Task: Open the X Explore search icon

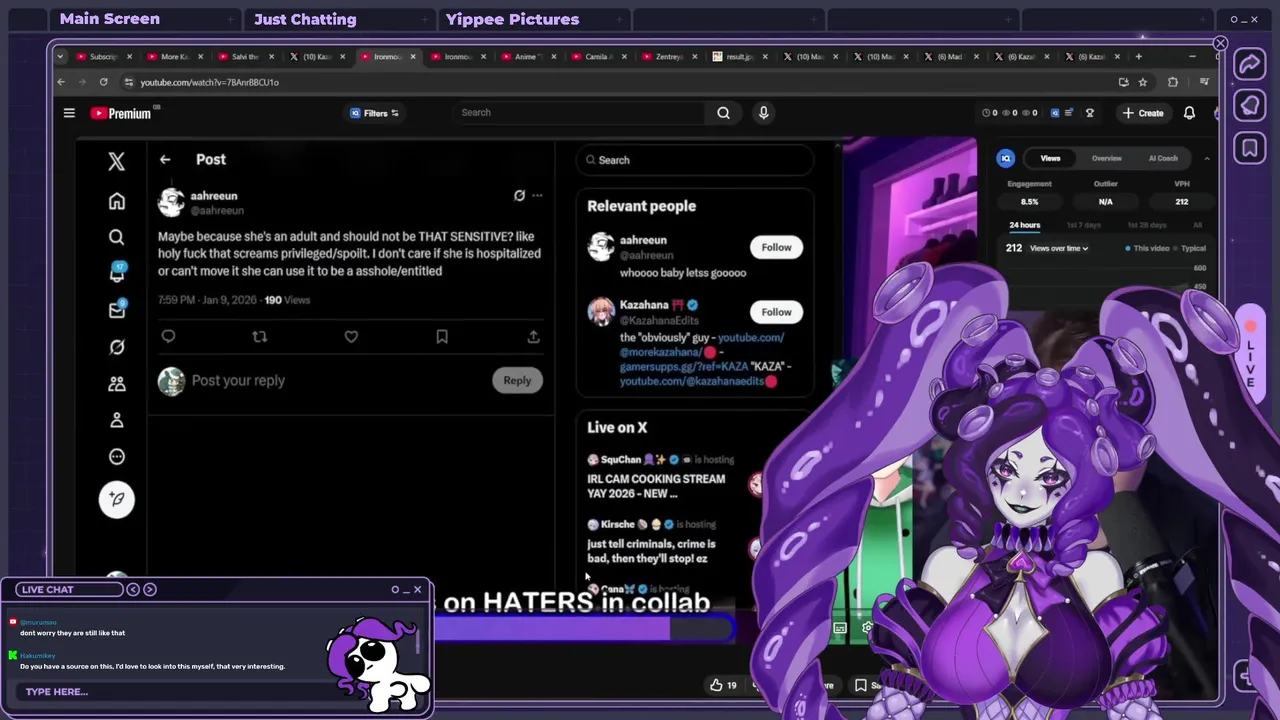Action: (x=116, y=237)
